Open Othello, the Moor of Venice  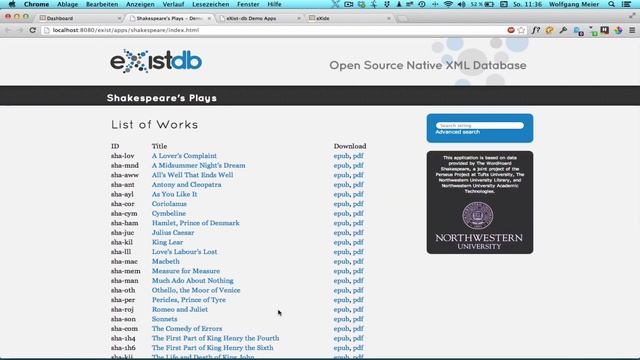pyautogui.click(x=196, y=290)
